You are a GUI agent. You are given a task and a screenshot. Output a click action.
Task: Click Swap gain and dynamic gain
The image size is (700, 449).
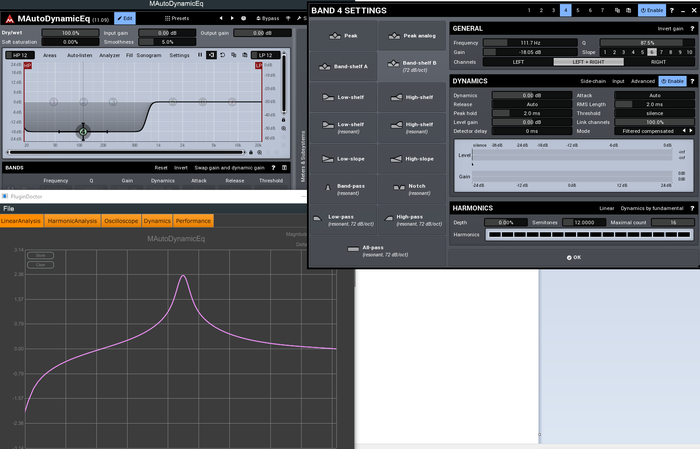coord(229,168)
